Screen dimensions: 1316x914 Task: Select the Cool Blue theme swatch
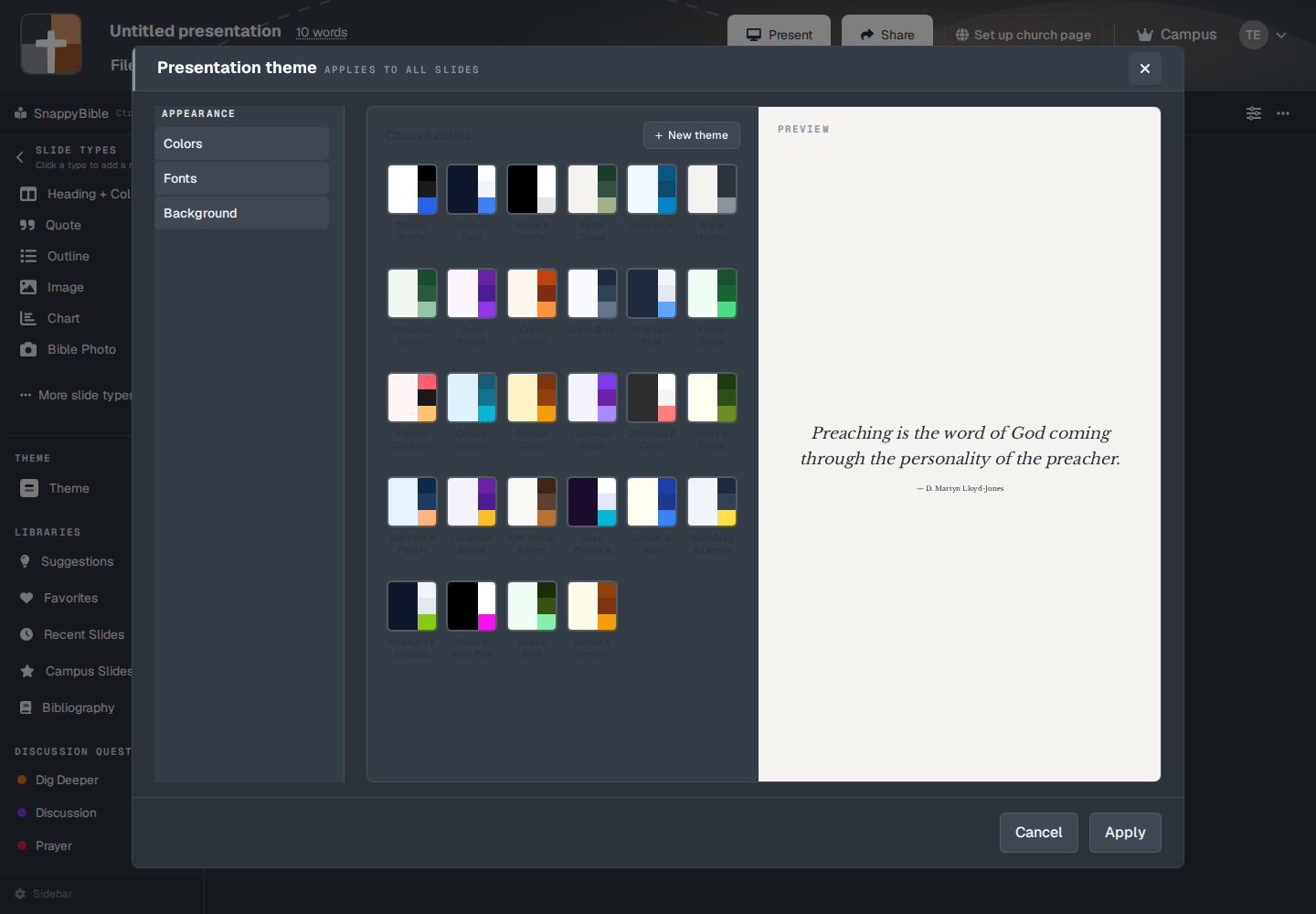pos(652,189)
